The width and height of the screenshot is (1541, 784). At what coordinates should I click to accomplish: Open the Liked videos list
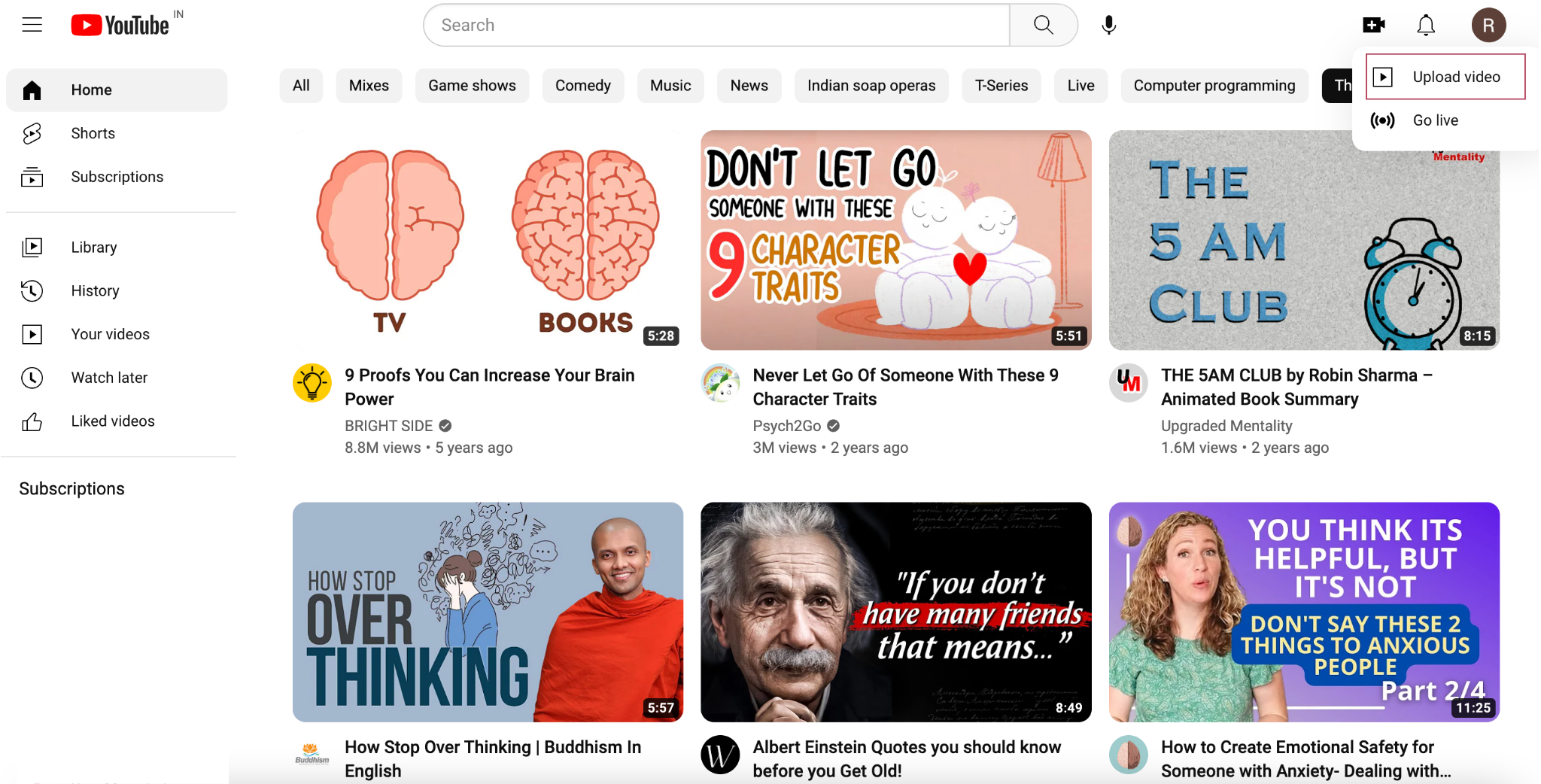(113, 421)
